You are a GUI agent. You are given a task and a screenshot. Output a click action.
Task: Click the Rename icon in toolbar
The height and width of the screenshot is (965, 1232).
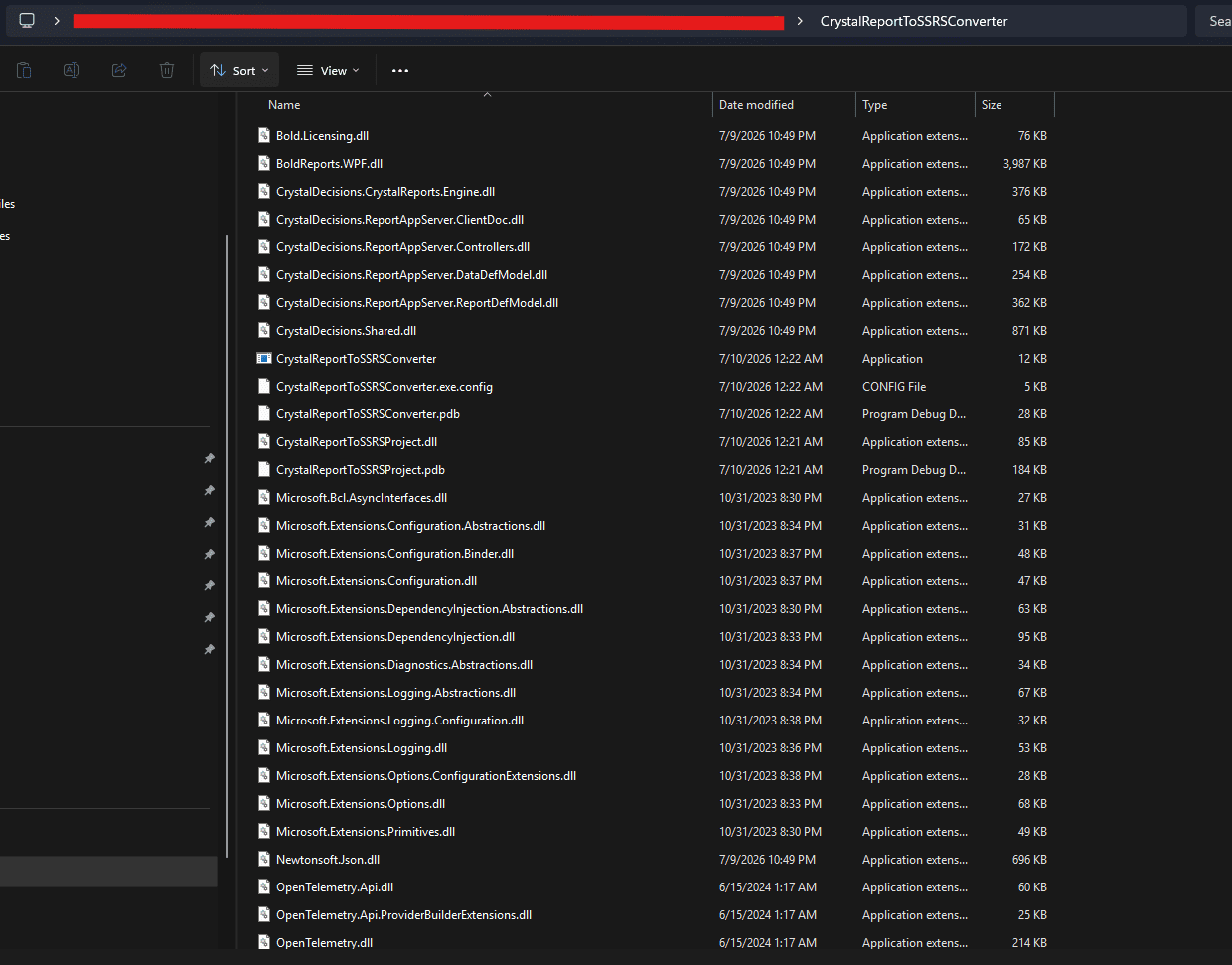click(x=72, y=70)
